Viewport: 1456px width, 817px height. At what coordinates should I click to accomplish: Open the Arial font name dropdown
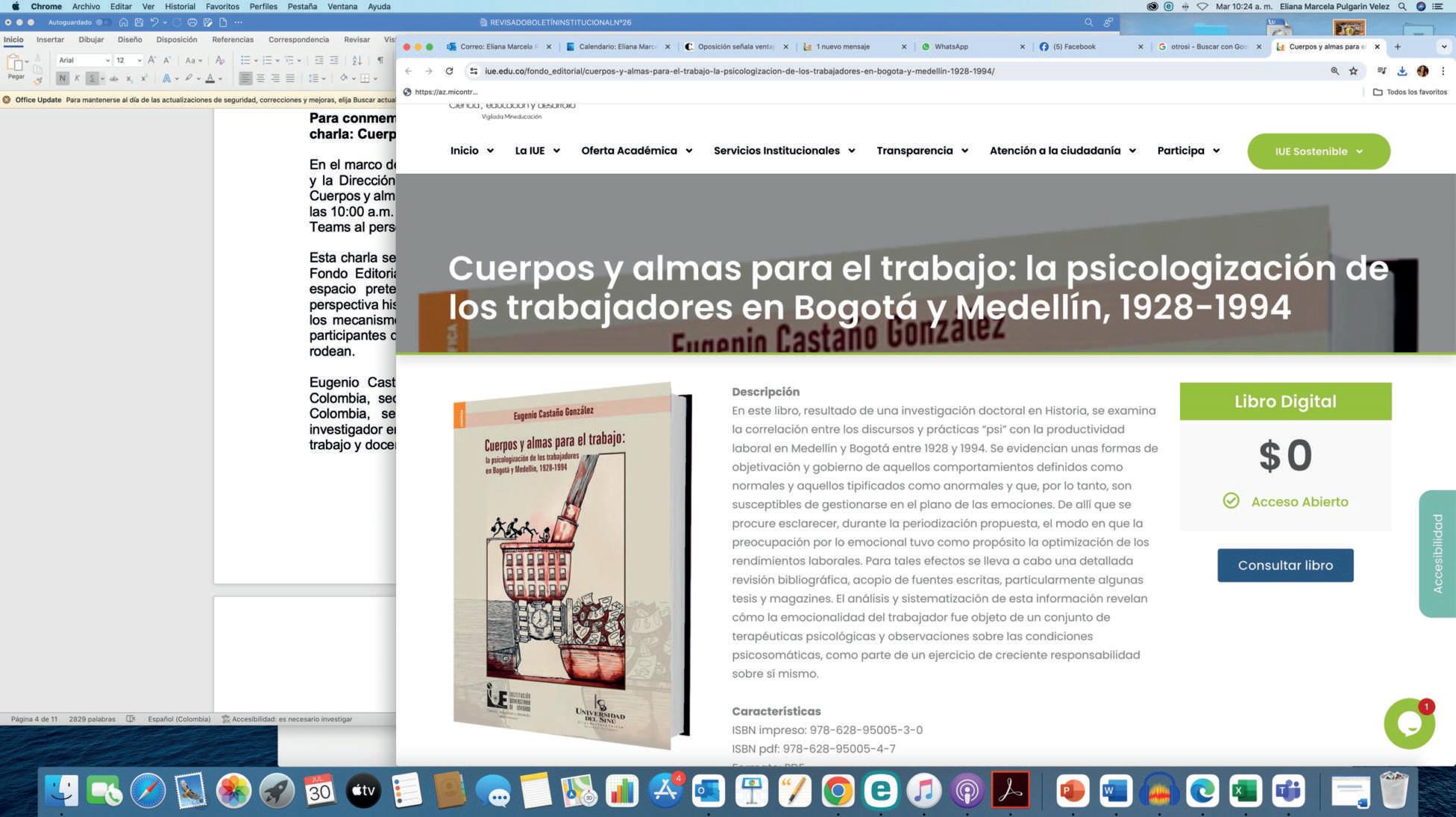coord(107,60)
